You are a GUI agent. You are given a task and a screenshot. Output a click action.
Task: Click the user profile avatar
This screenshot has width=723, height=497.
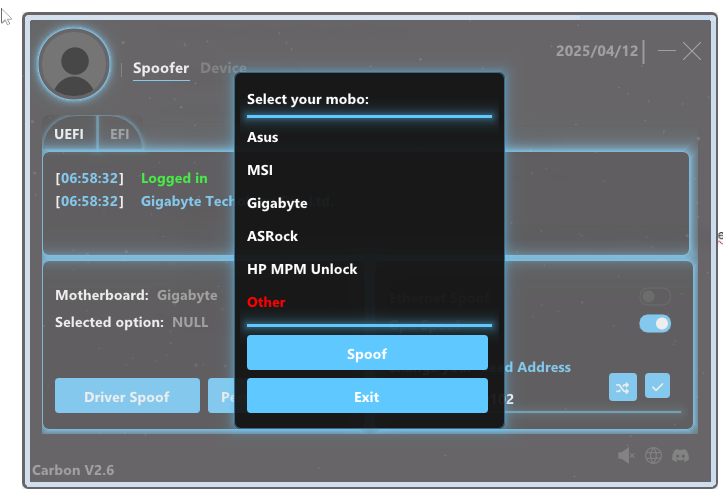(x=73, y=64)
